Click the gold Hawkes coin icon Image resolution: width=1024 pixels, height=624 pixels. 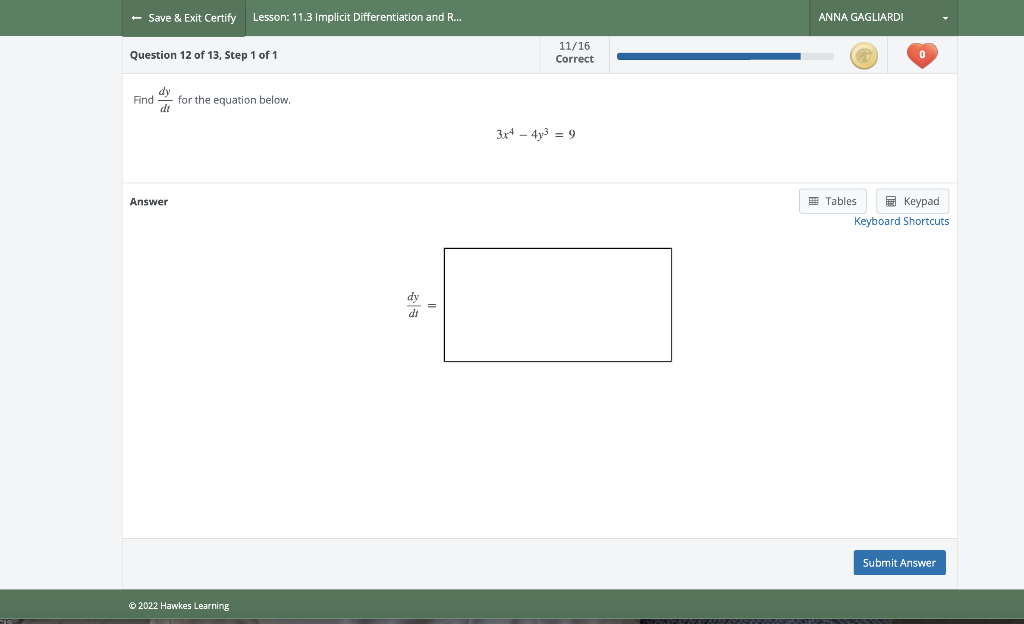point(863,55)
